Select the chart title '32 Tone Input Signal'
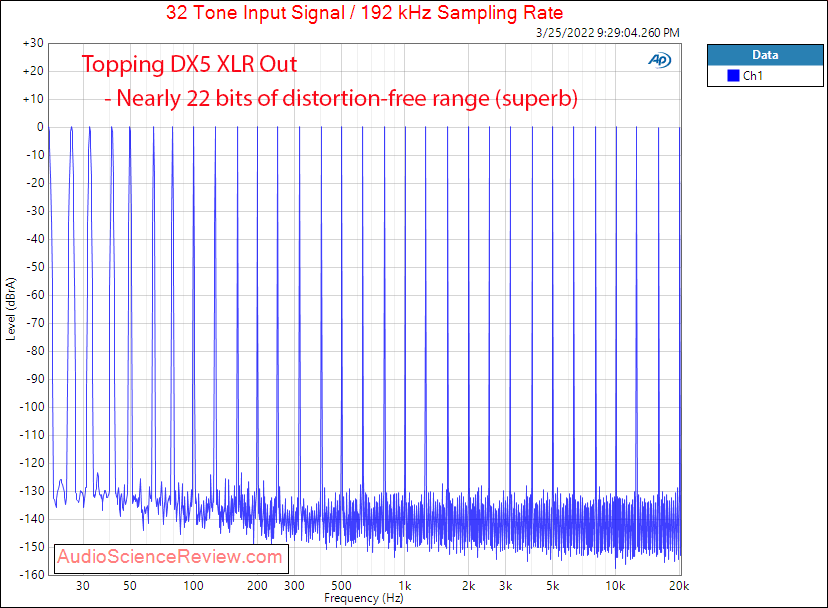 (255, 12)
